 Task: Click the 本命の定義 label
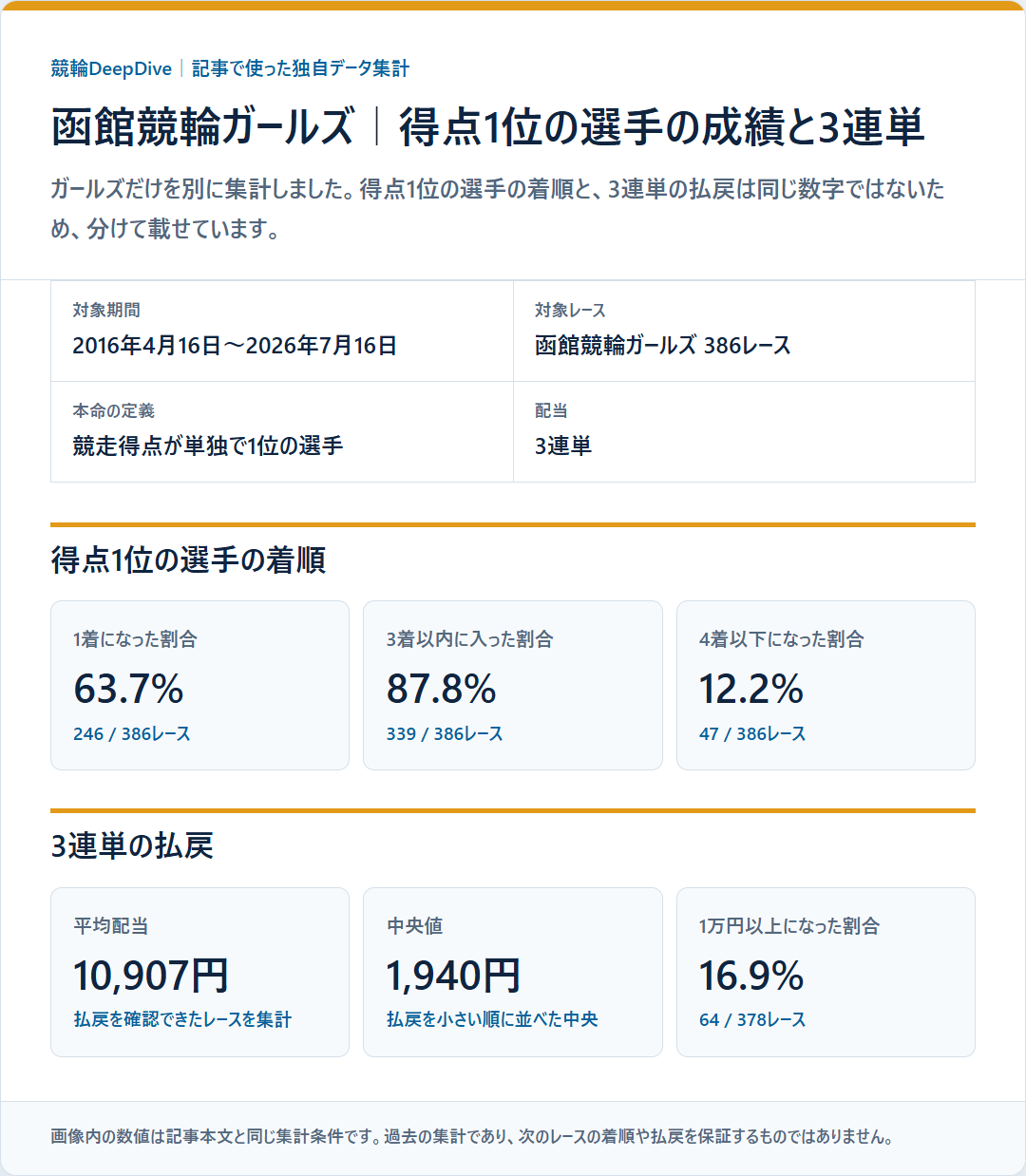113,410
